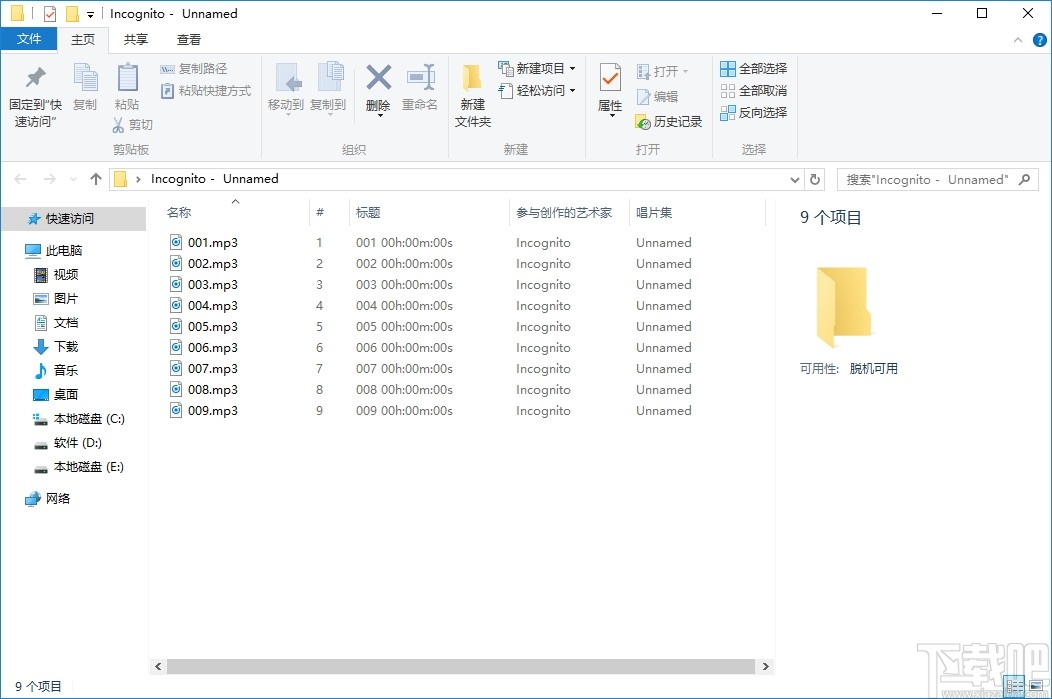Click the 复制 (Copy) icon
This screenshot has width=1052, height=699.
pyautogui.click(x=85, y=85)
